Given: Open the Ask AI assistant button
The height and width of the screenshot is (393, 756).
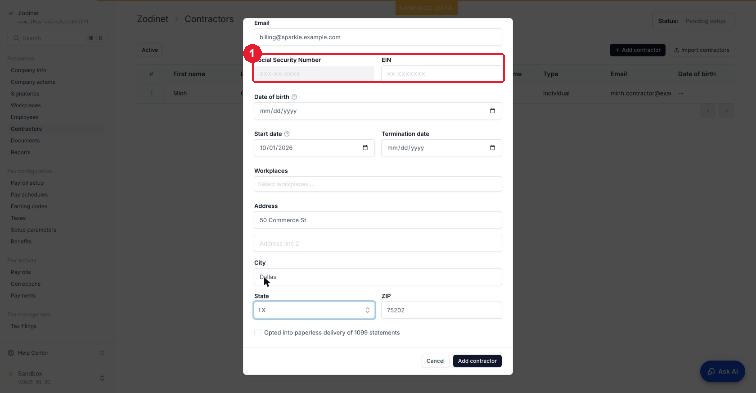Looking at the screenshot, I should (722, 372).
